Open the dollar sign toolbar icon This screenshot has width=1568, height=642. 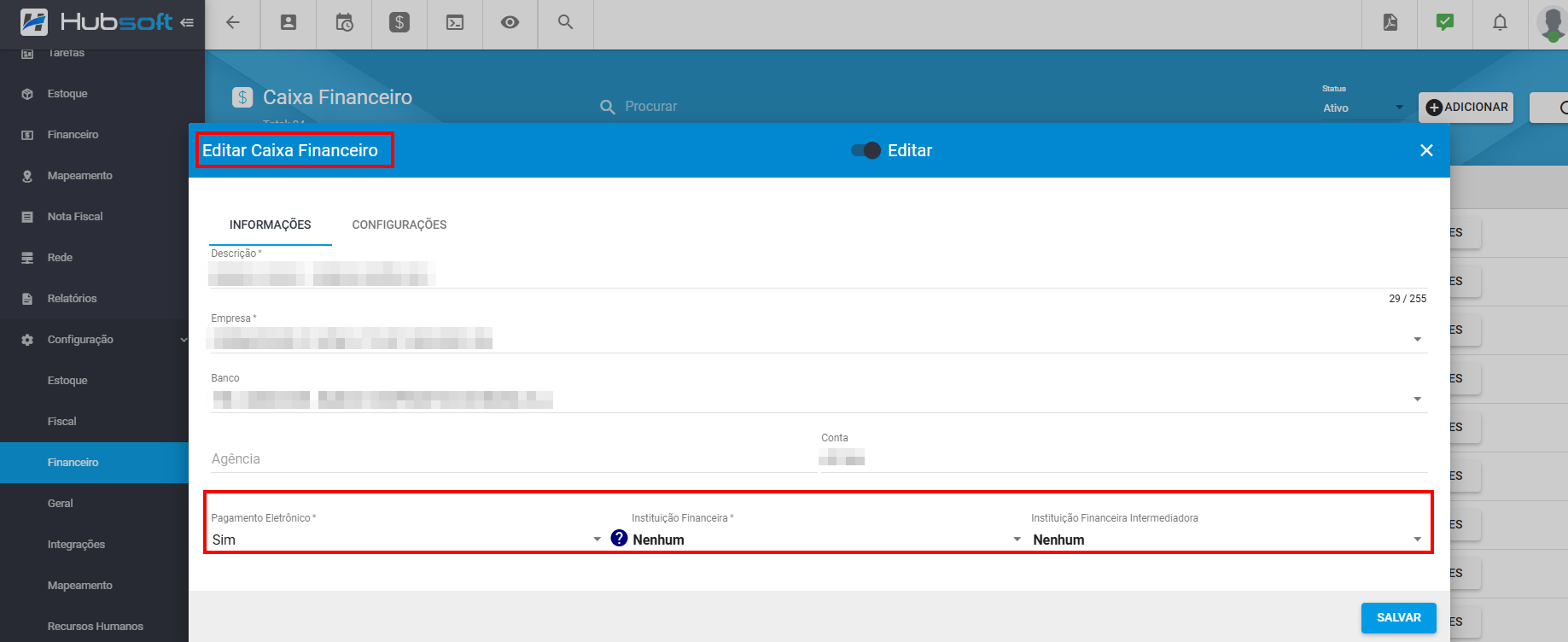(x=399, y=23)
